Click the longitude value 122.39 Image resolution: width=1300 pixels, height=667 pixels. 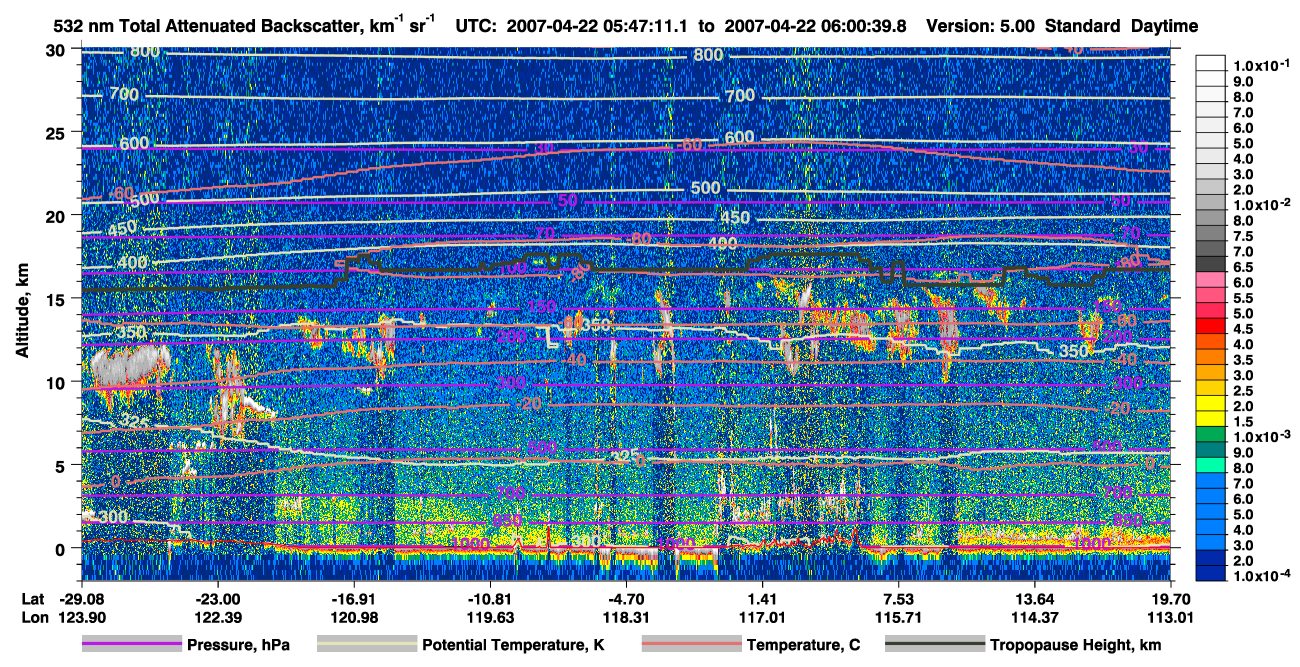[217, 617]
